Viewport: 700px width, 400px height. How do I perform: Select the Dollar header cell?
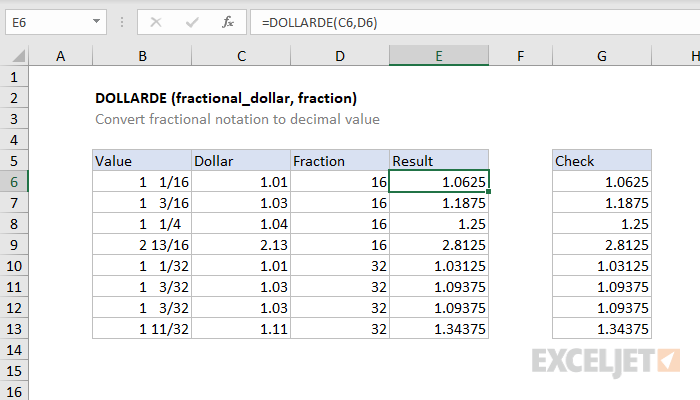[x=241, y=161]
